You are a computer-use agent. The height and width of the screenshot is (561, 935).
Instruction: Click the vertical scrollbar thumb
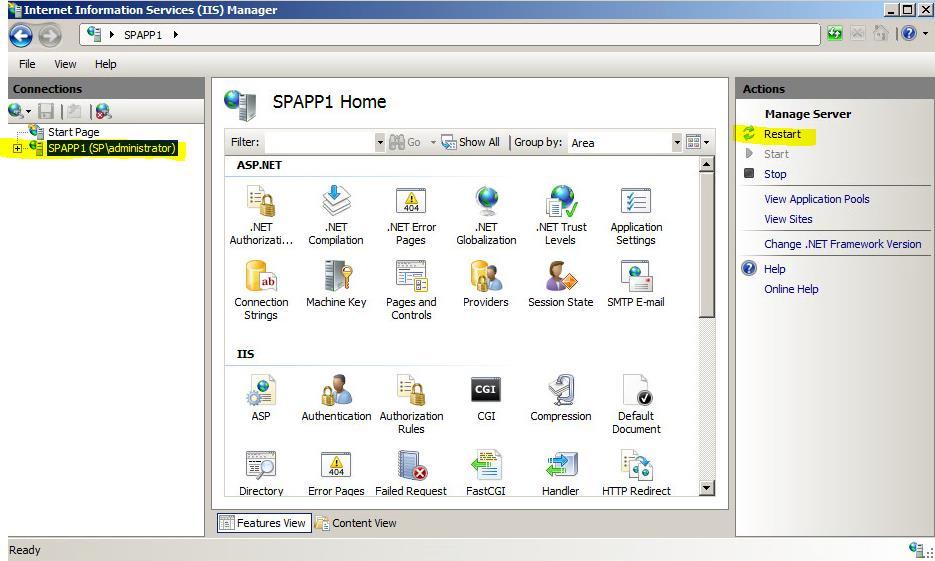pos(706,245)
